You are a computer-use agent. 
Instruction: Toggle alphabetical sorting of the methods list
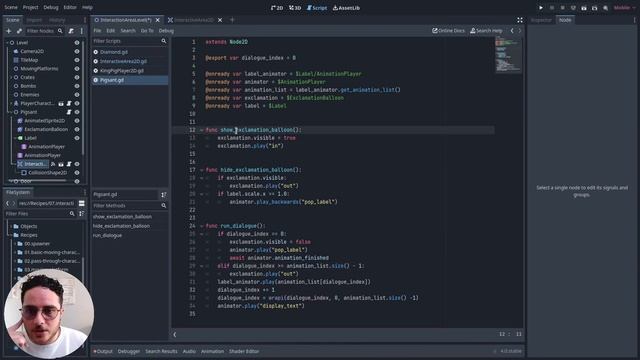click(163, 195)
